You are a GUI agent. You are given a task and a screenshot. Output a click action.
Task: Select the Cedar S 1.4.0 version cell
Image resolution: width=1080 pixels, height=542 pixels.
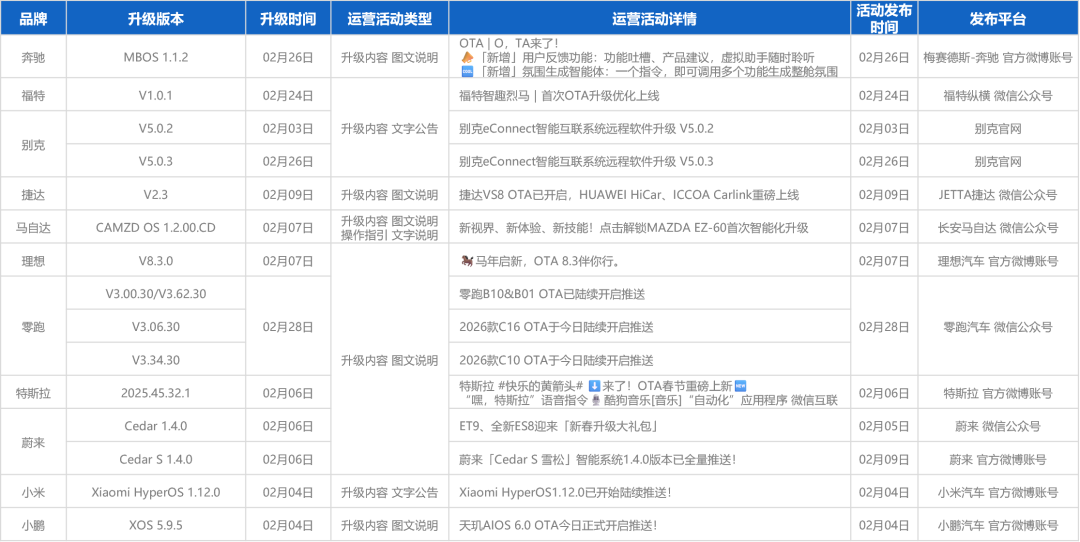click(x=156, y=459)
